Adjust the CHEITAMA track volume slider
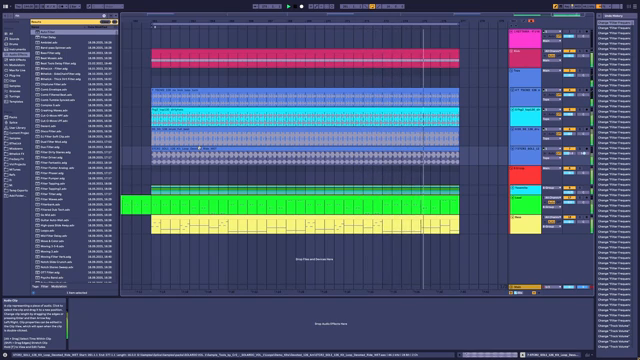The height and width of the screenshot is (360, 640). (x=569, y=36)
